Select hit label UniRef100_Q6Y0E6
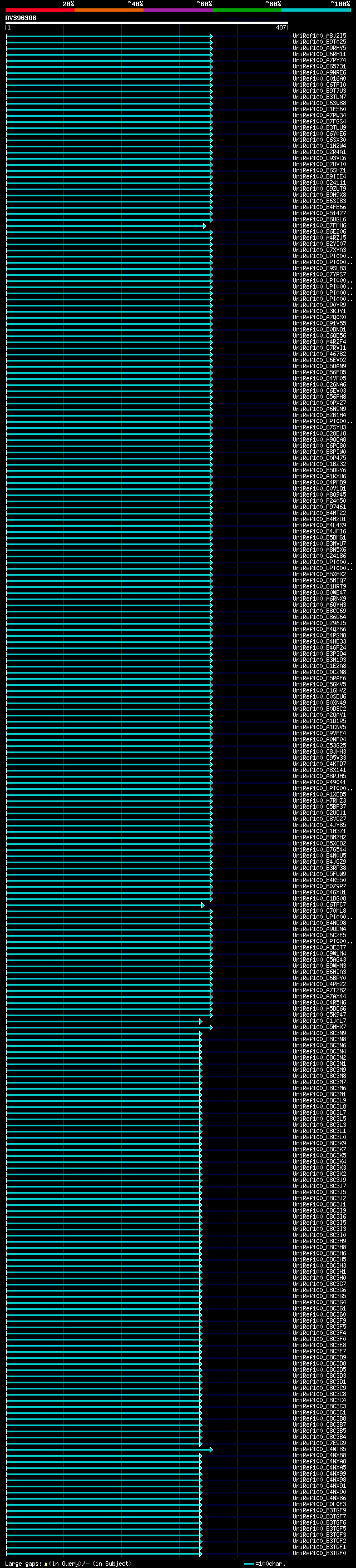 pyautogui.click(x=319, y=134)
